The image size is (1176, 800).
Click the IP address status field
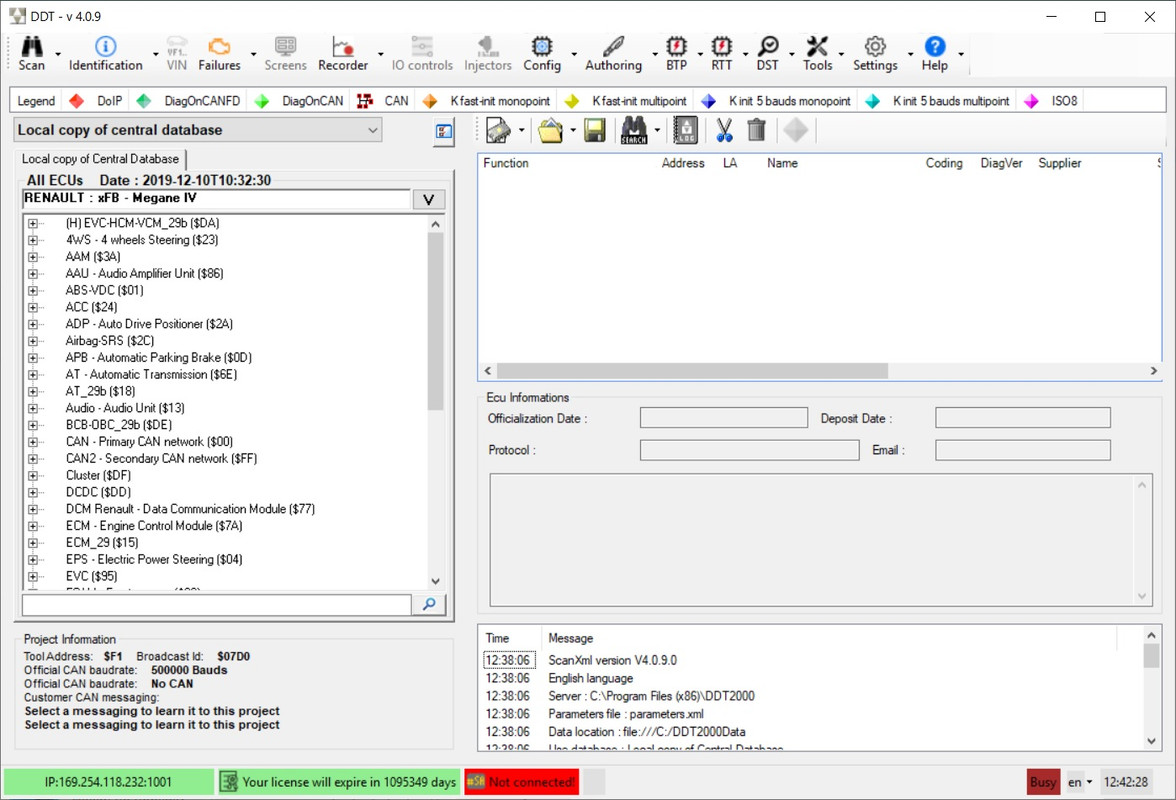pos(108,782)
